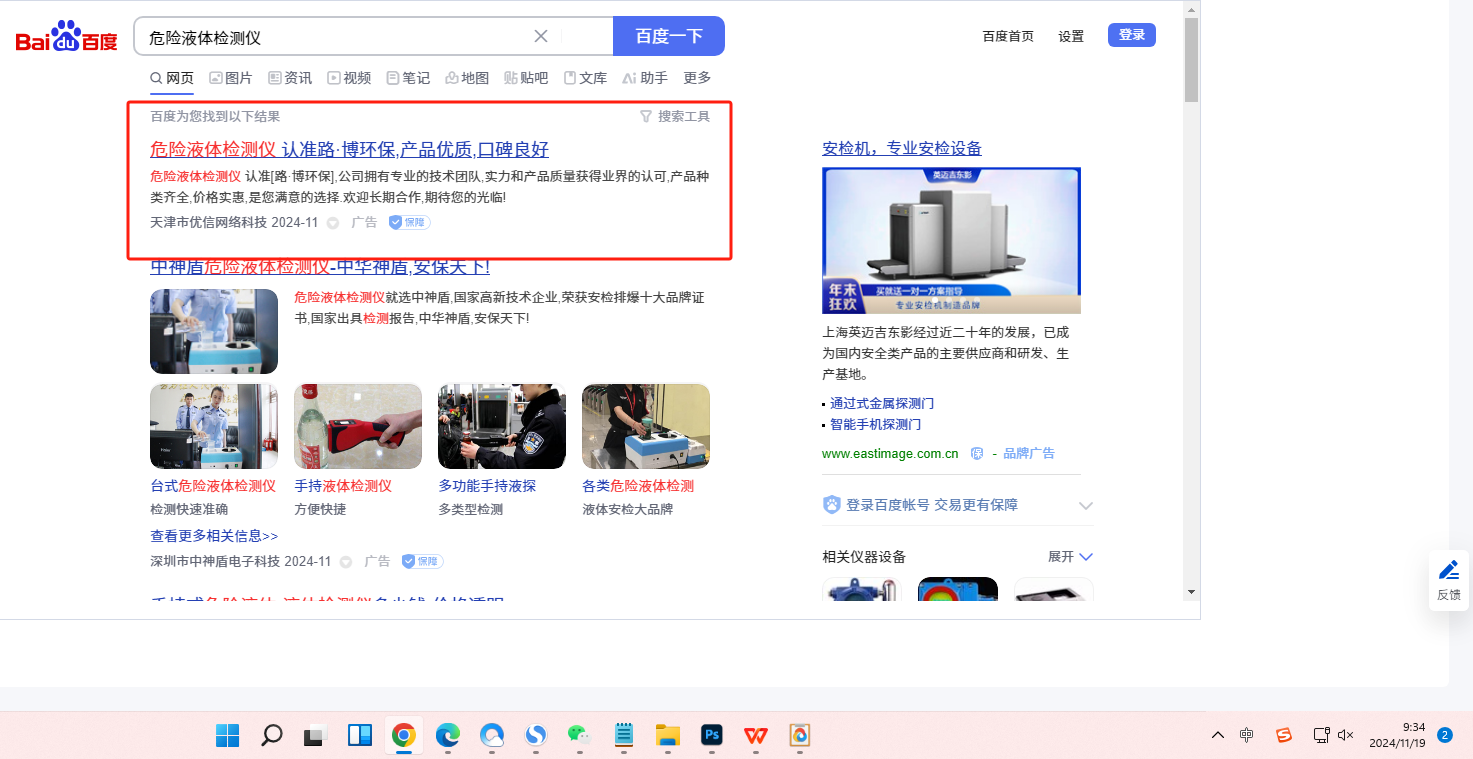
Task: Open the 安检机，专业安检设备 ad link
Action: click(902, 149)
